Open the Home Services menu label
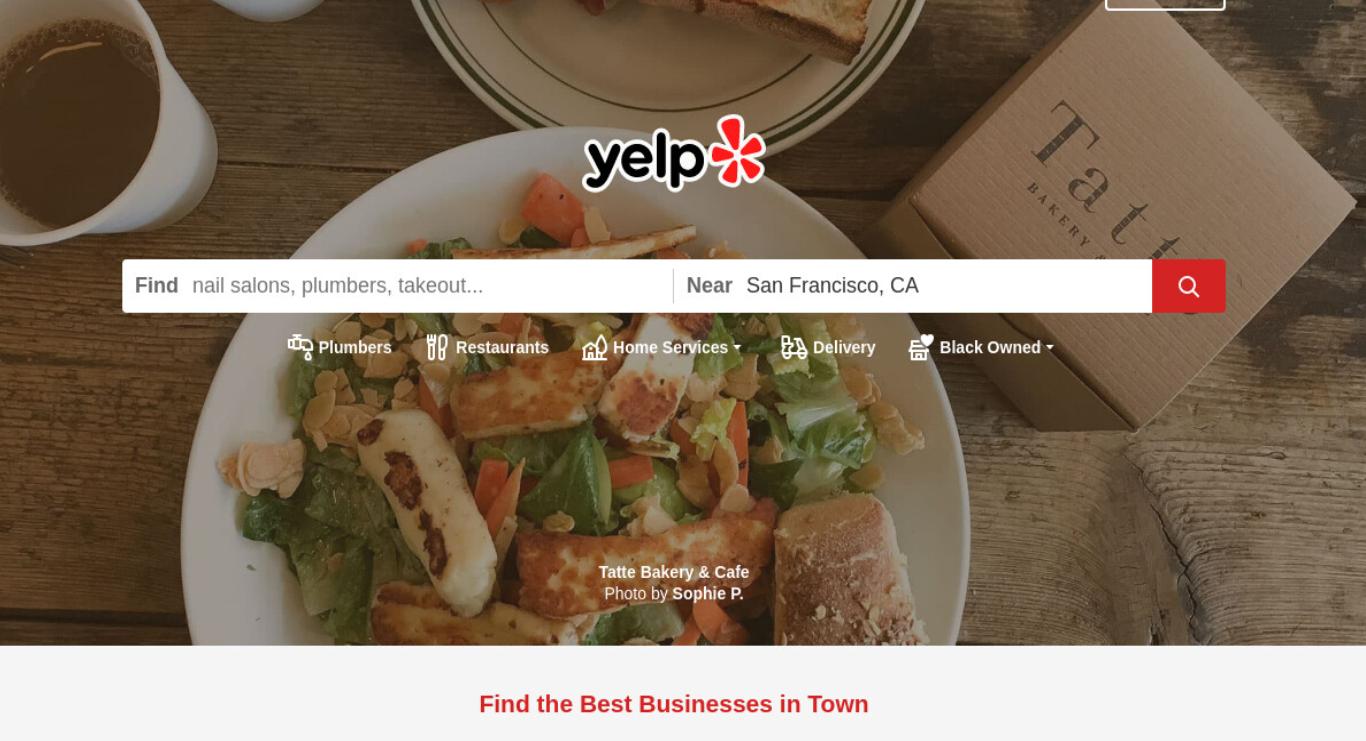The image size is (1366, 741). [670, 348]
